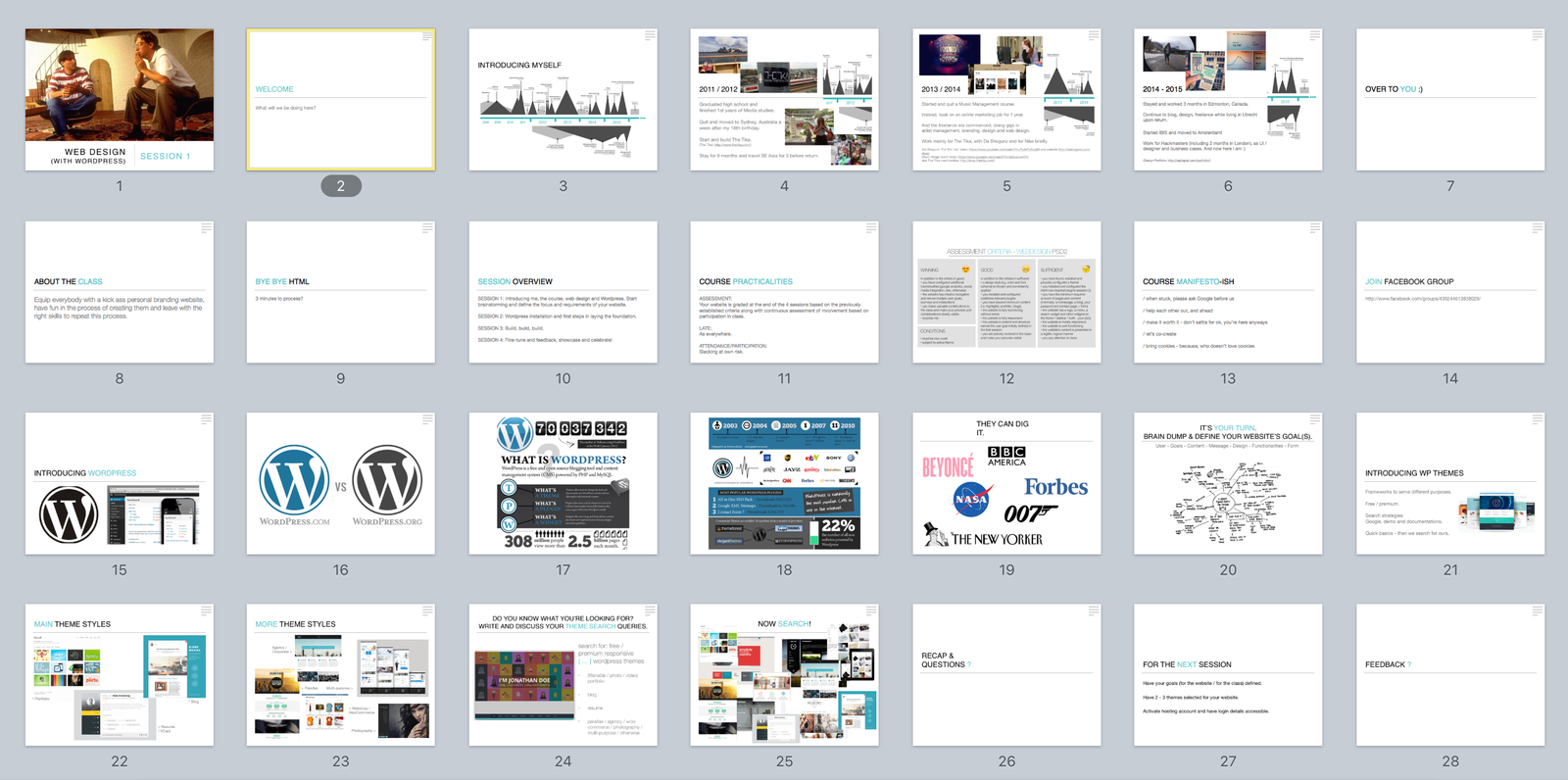Image resolution: width=1568 pixels, height=780 pixels.
Task: Select the For The Next Session slide
Action: click(x=1228, y=675)
